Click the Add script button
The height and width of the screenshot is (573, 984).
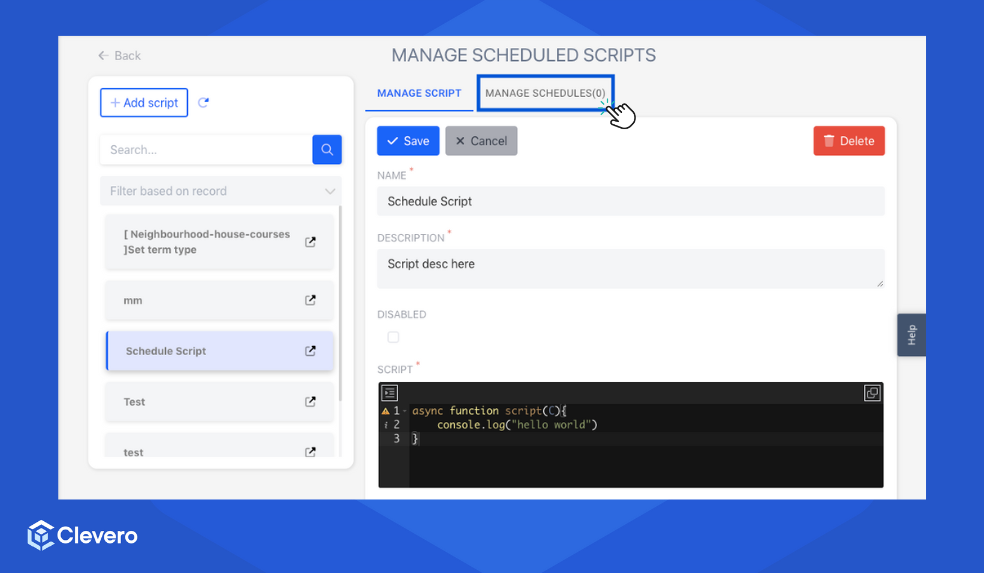coord(144,102)
